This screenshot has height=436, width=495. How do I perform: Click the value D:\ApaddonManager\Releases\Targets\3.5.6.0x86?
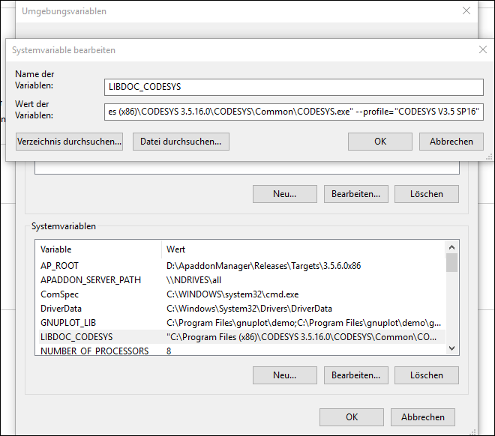point(264,266)
